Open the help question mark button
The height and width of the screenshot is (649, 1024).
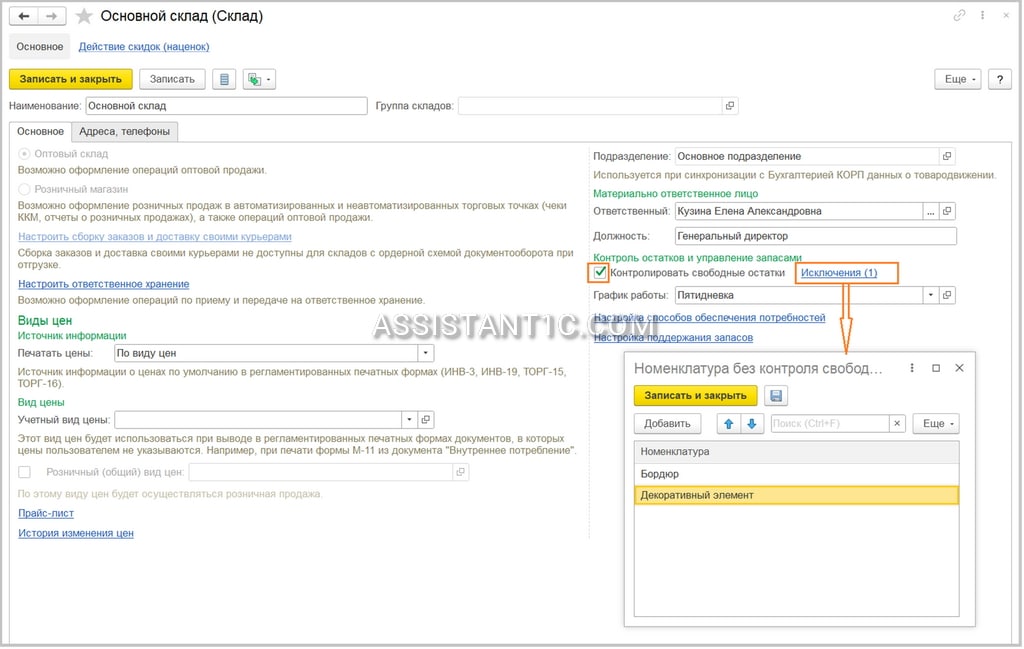pos(999,79)
